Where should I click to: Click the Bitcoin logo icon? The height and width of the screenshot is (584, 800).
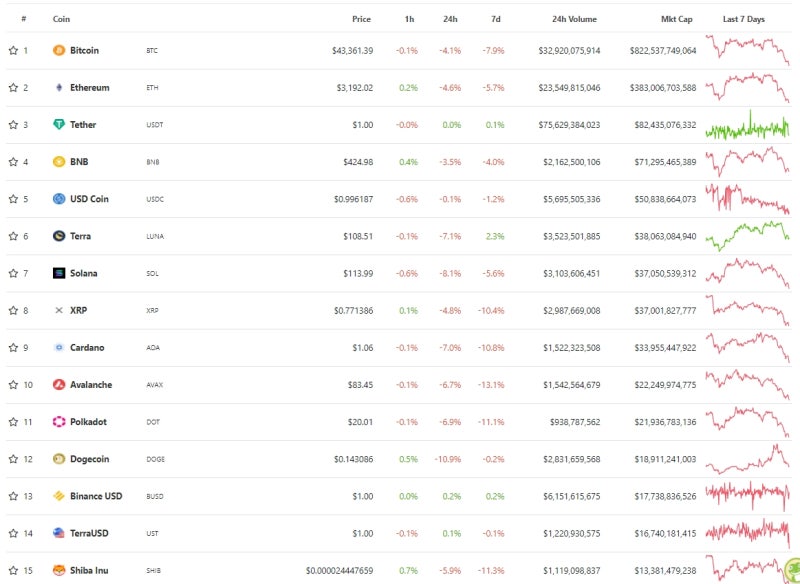tap(59, 50)
